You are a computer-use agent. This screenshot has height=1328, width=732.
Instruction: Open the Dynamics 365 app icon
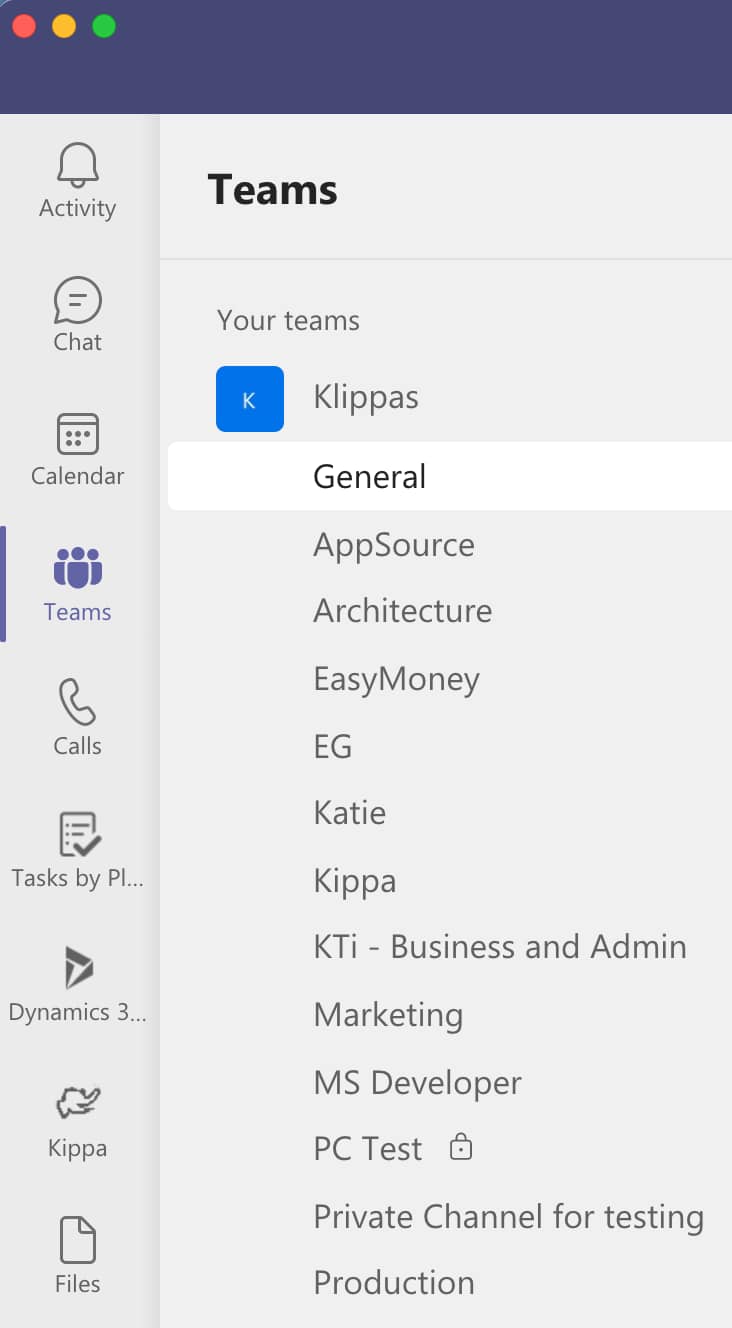[x=78, y=968]
